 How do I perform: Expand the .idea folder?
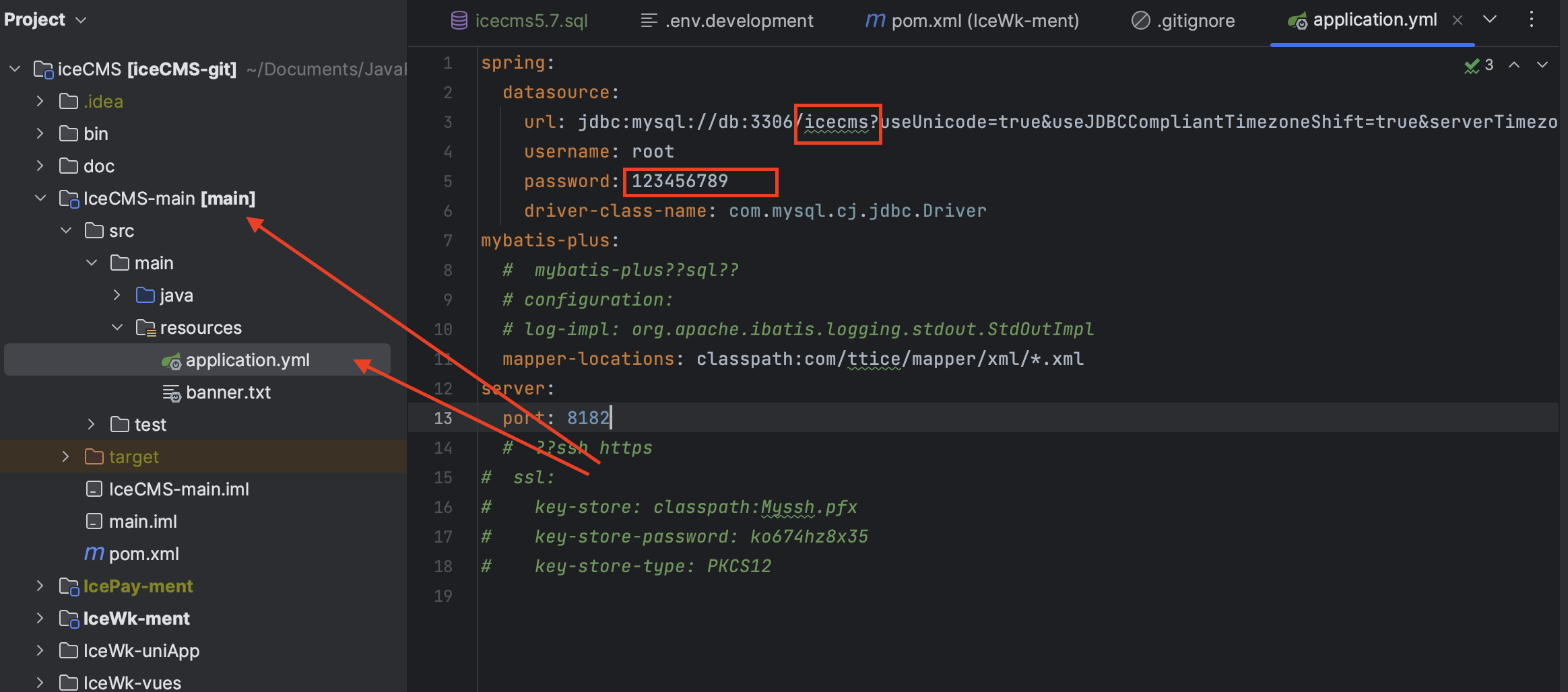click(40, 101)
